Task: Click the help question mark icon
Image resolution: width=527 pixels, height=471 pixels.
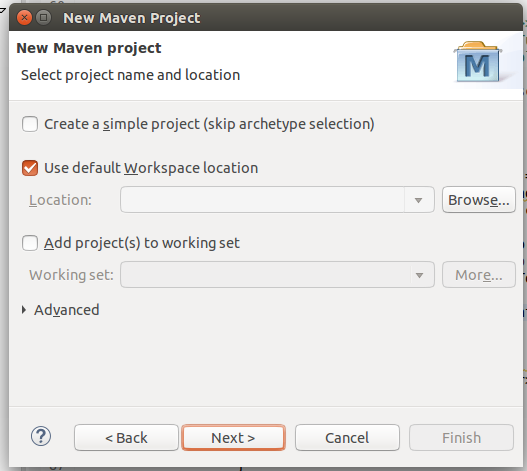Action: (x=41, y=436)
